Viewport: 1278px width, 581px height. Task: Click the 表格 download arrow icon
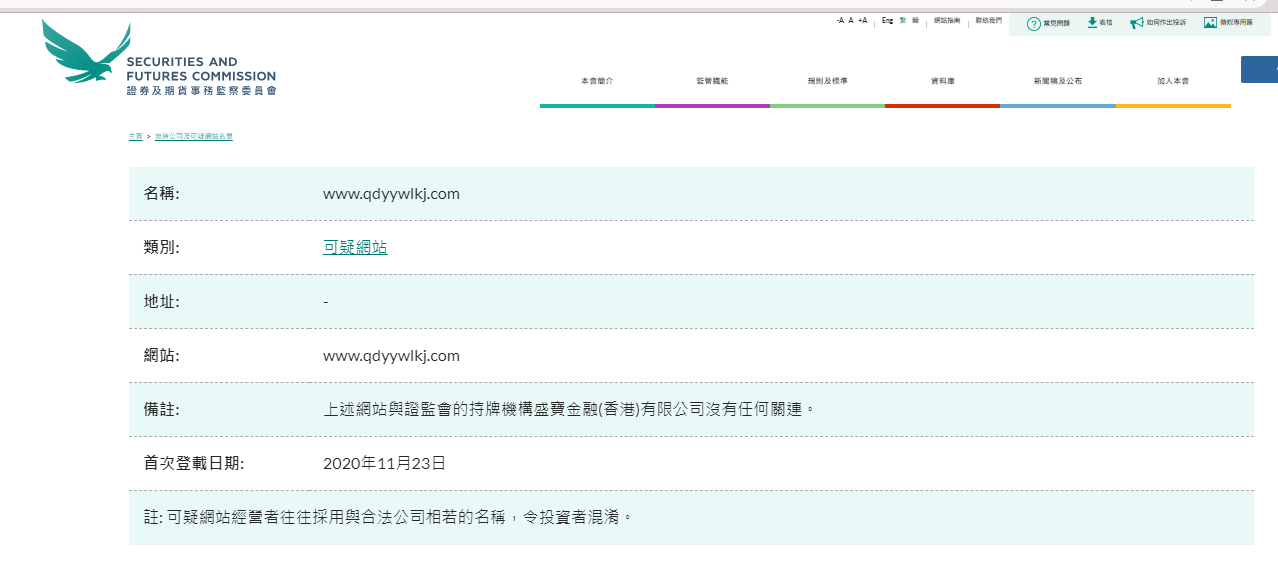click(x=1092, y=22)
